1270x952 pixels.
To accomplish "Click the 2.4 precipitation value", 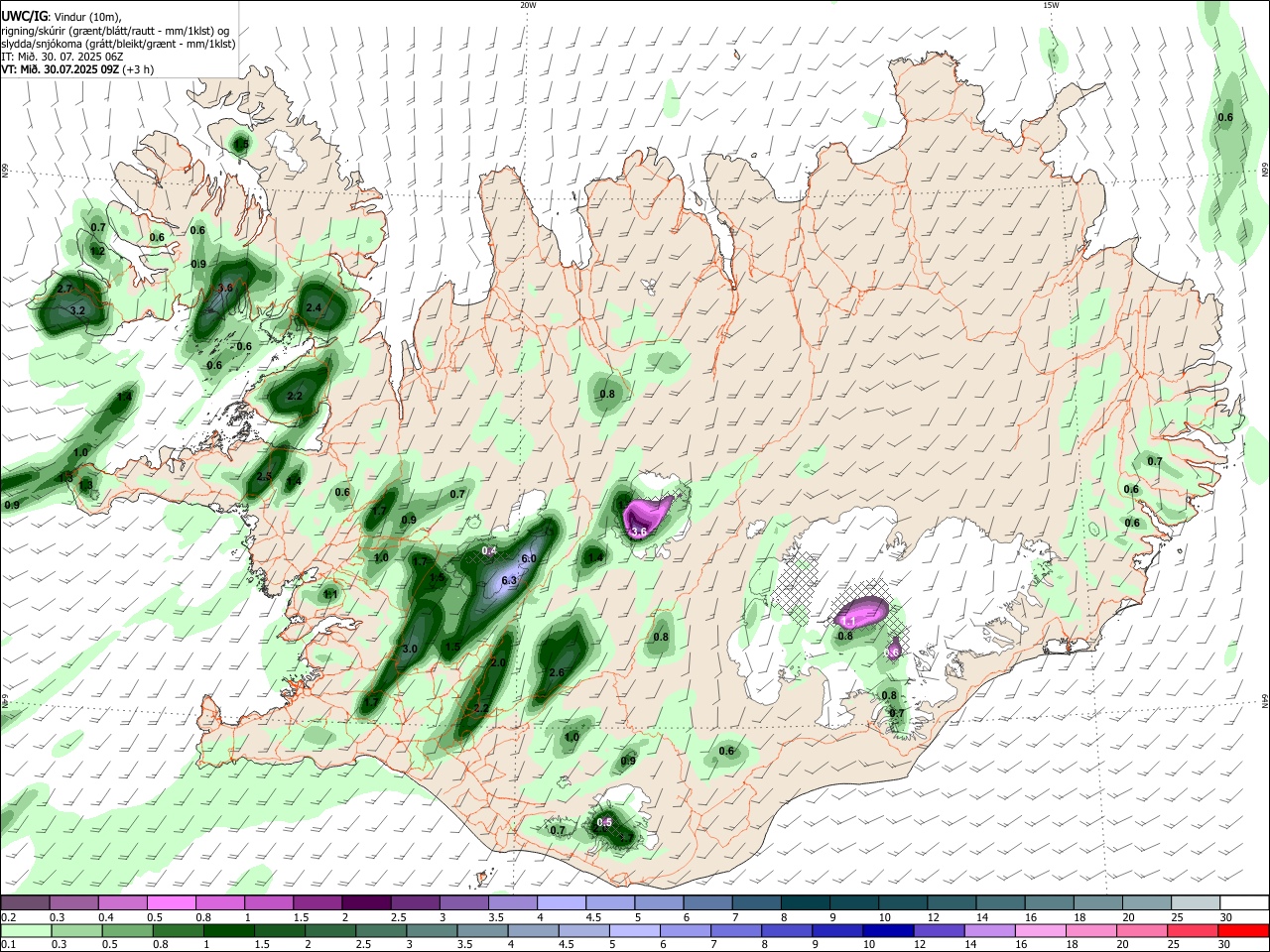I will [x=314, y=307].
